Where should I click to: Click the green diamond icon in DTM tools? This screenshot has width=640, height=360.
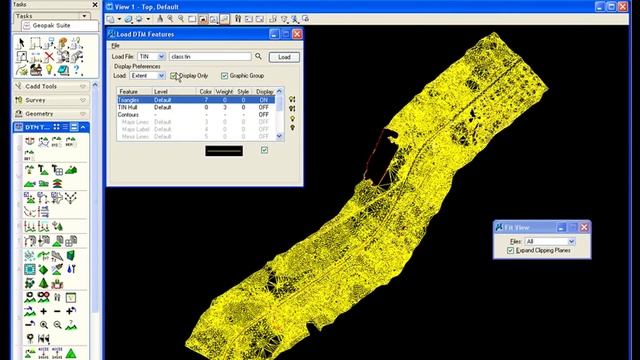point(43,269)
